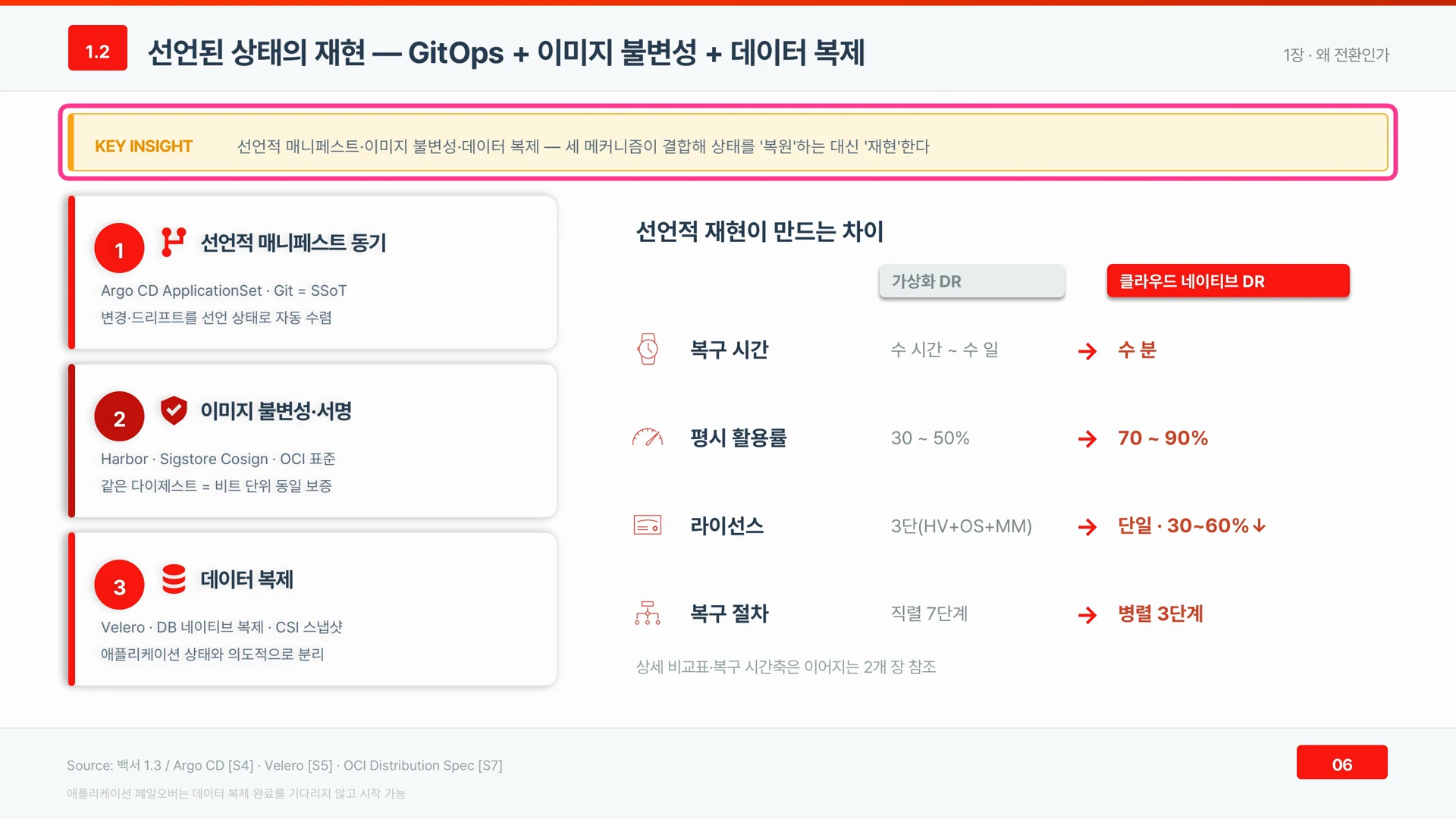Click the slide title starting with 선언된 상태의 재현

[x=506, y=52]
